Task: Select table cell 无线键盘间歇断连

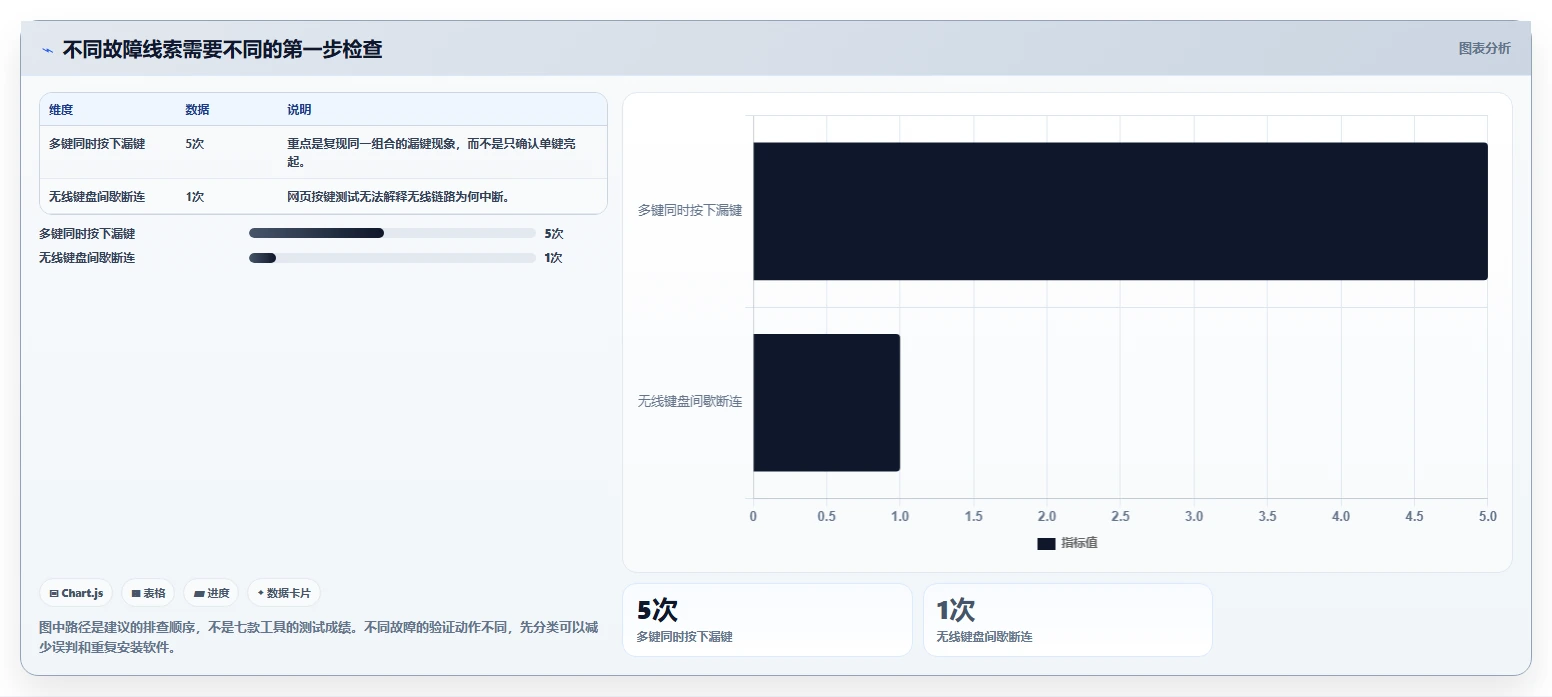Action: pos(97,197)
